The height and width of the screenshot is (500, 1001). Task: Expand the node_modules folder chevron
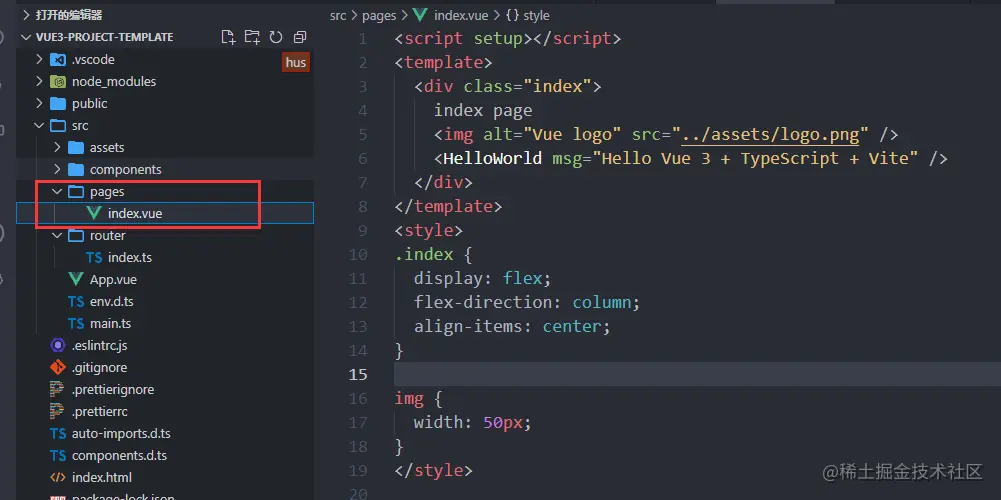coord(40,82)
